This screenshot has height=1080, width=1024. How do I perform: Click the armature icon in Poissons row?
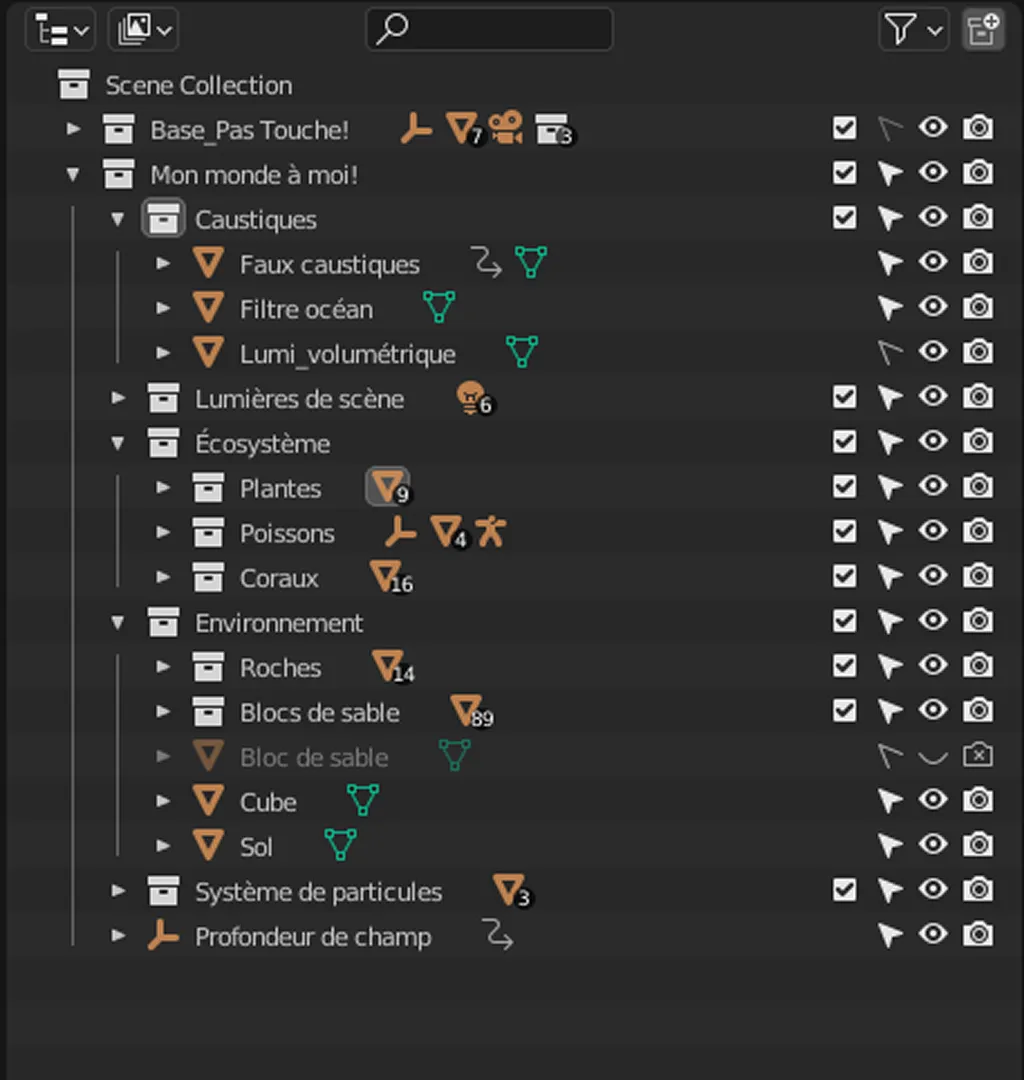point(489,532)
